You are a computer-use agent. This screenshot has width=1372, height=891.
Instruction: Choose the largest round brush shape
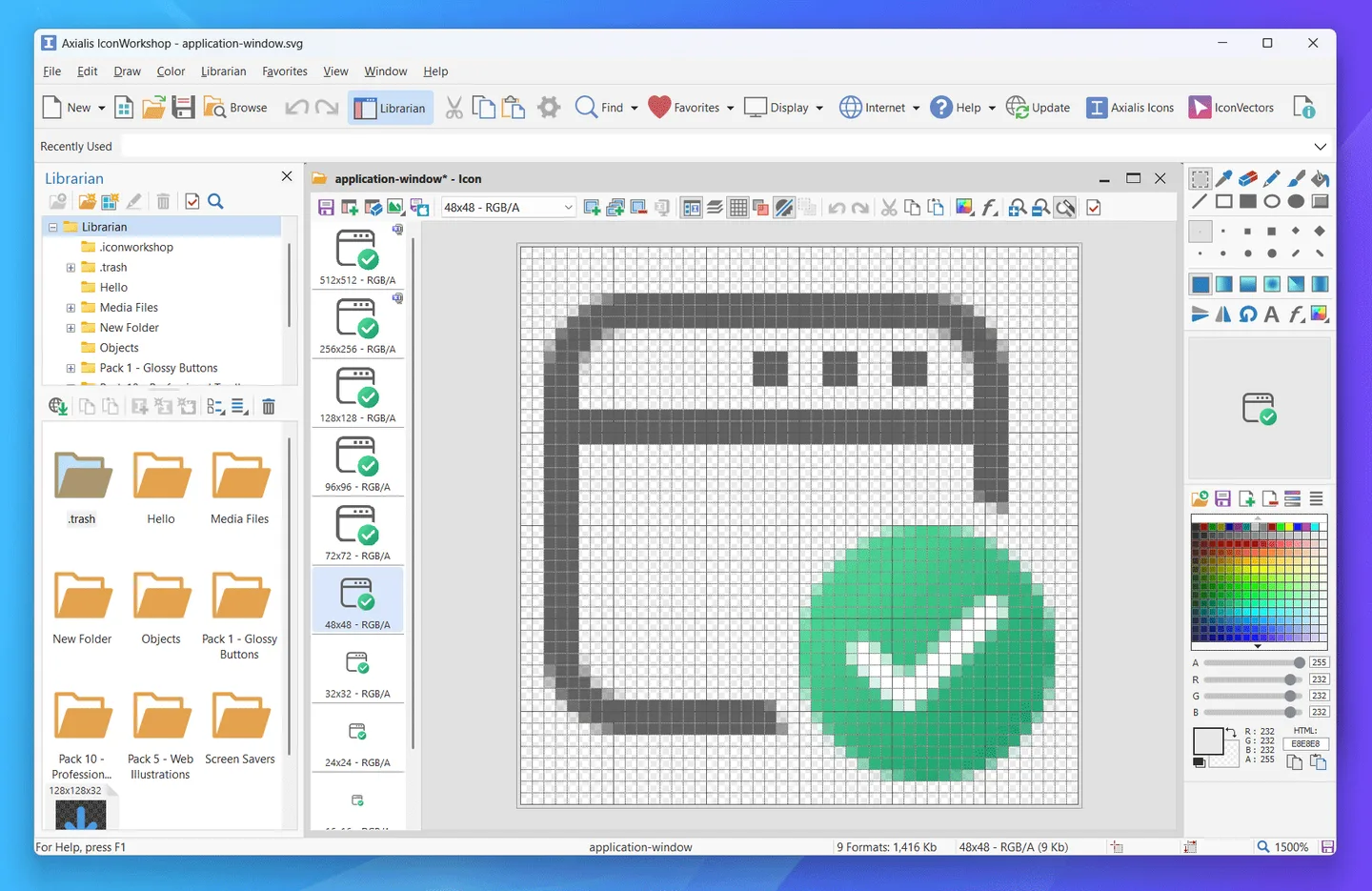(1271, 253)
